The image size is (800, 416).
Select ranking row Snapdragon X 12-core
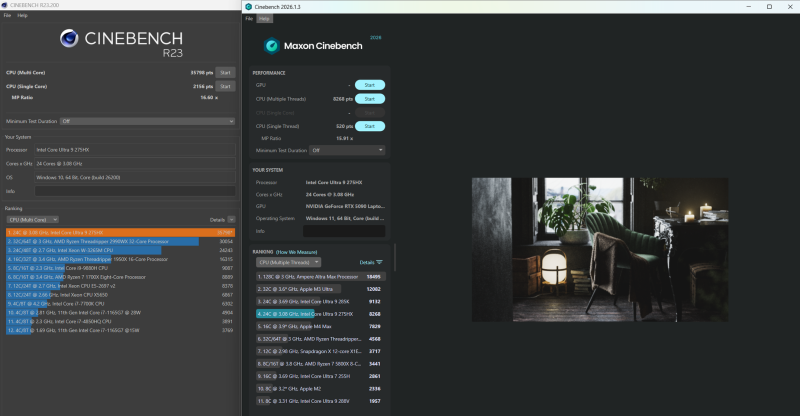(320, 351)
